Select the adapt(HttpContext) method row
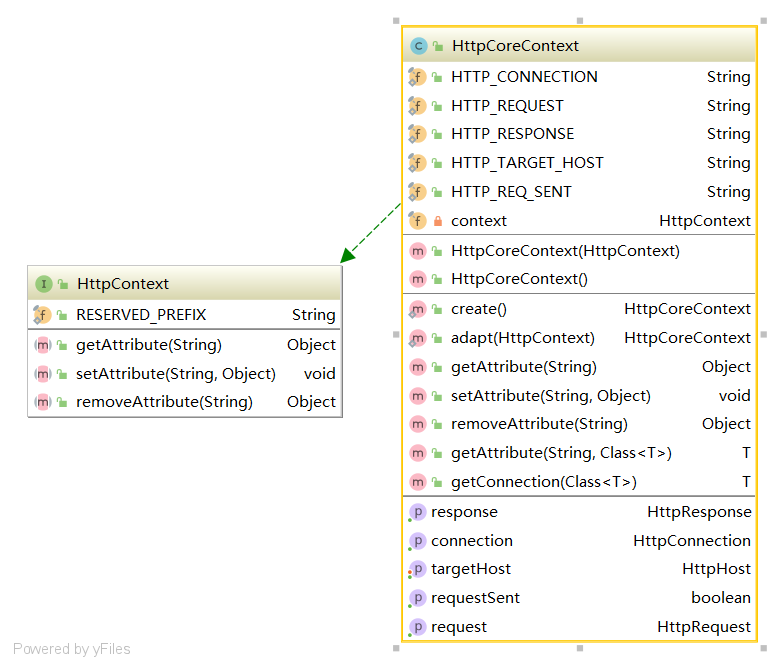Viewport: 783px width, 668px height. [x=579, y=338]
